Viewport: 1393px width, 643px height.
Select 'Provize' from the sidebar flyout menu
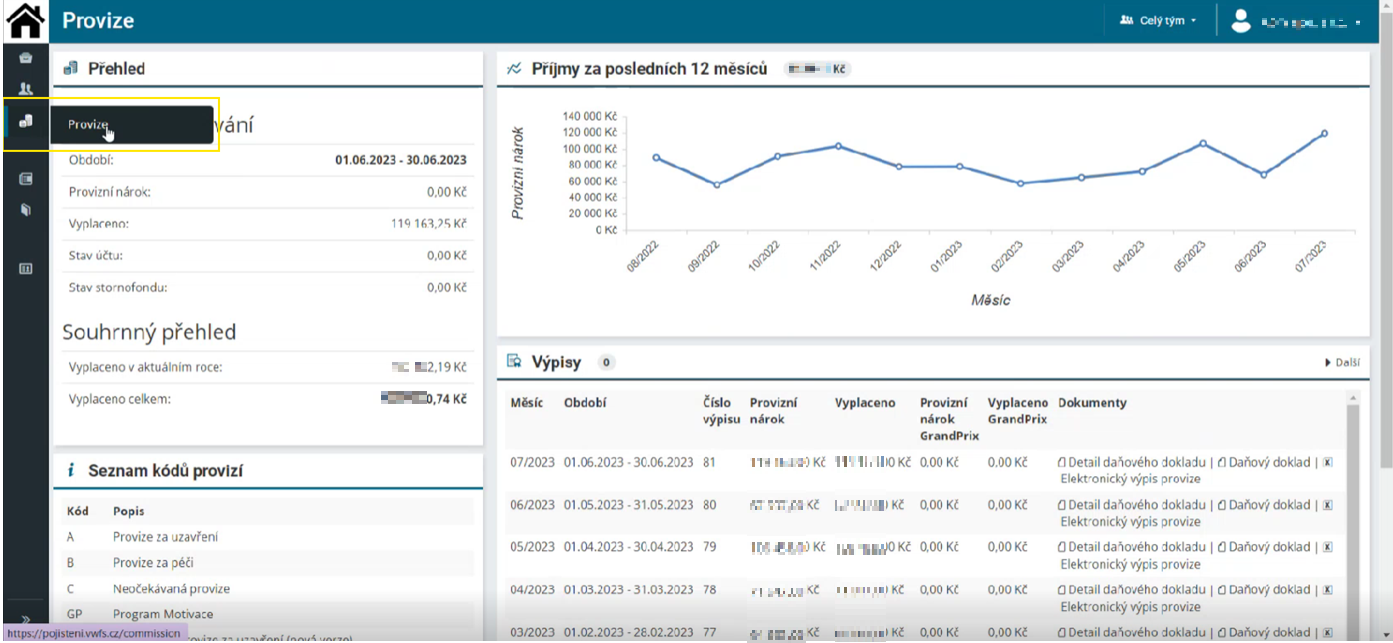(88, 125)
